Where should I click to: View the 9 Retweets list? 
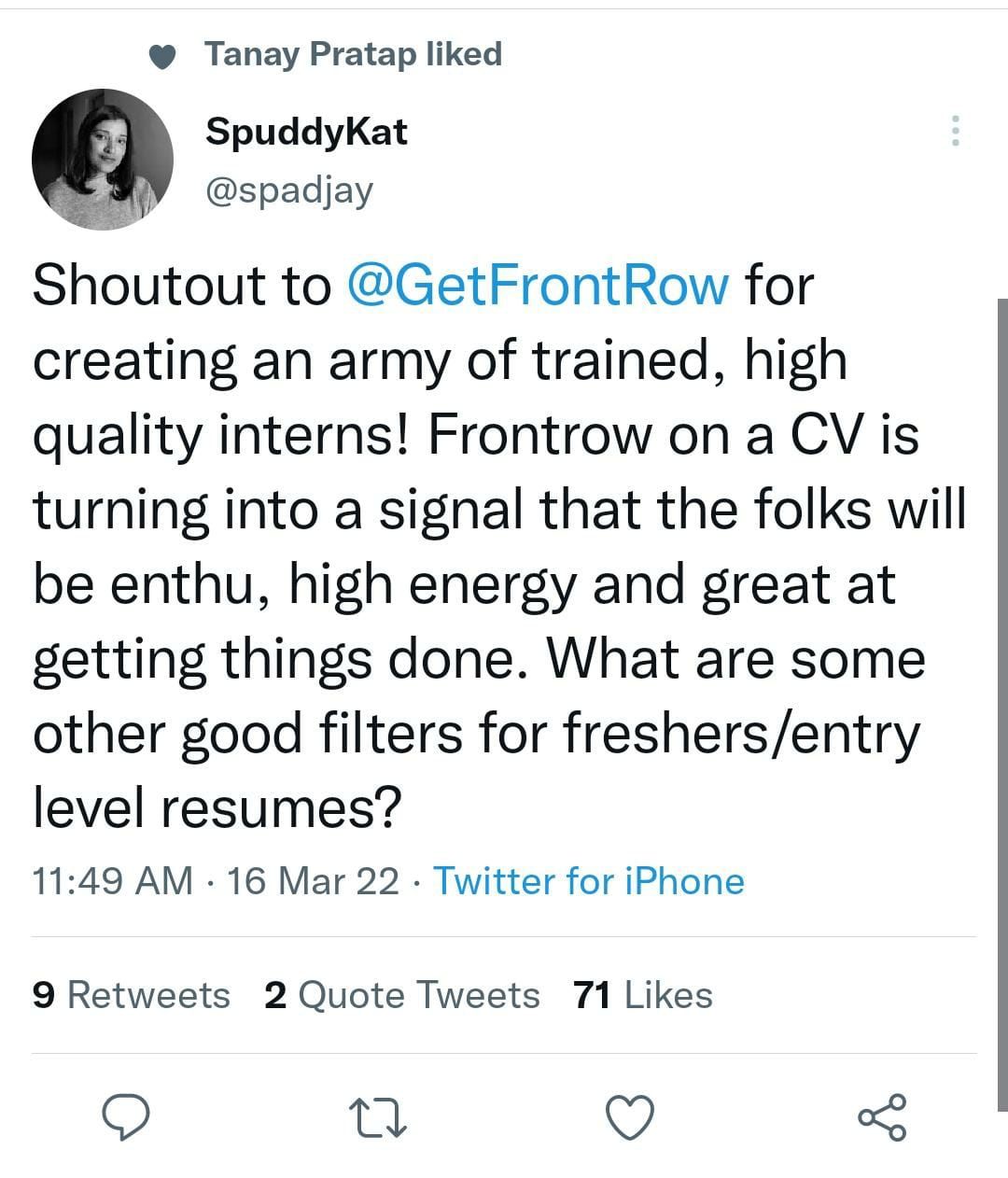tap(131, 995)
